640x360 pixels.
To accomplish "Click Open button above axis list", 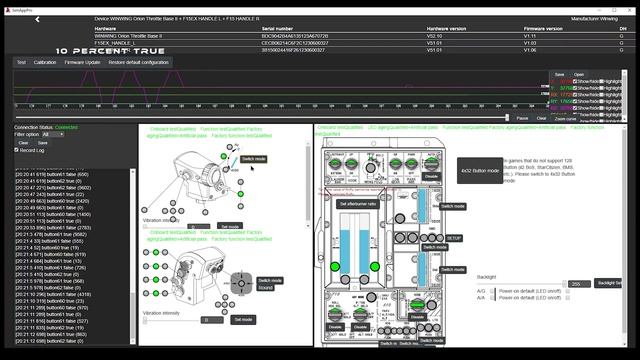I will tap(579, 75).
